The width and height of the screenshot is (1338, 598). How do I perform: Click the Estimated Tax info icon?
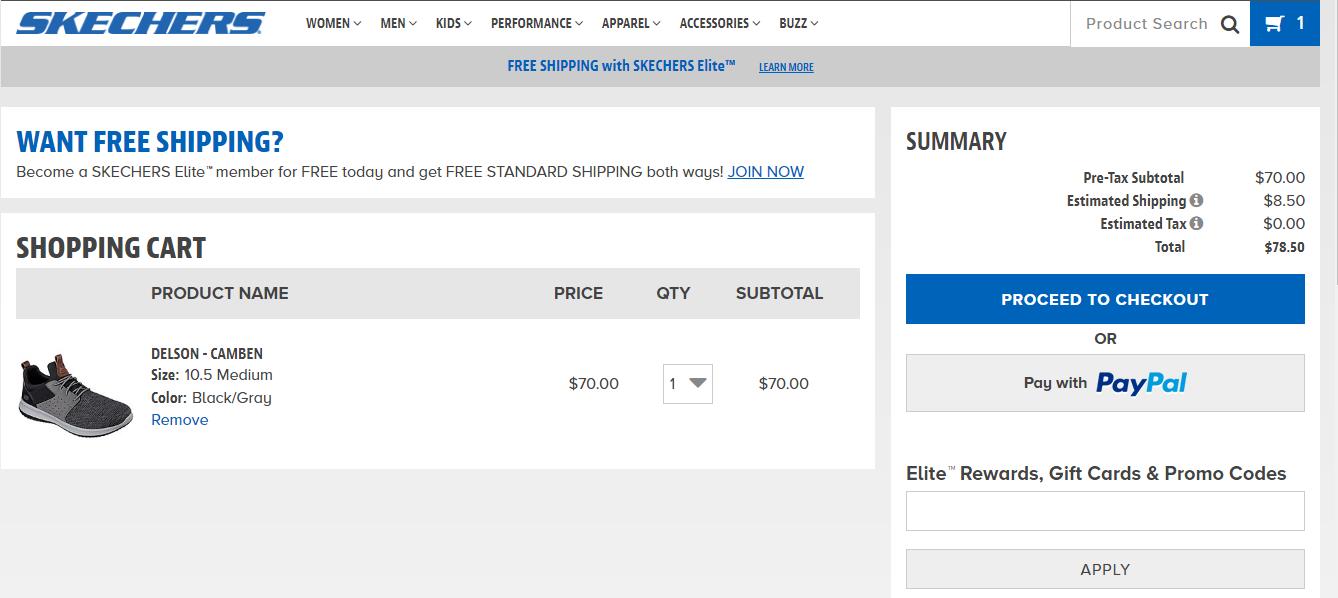(x=1196, y=224)
